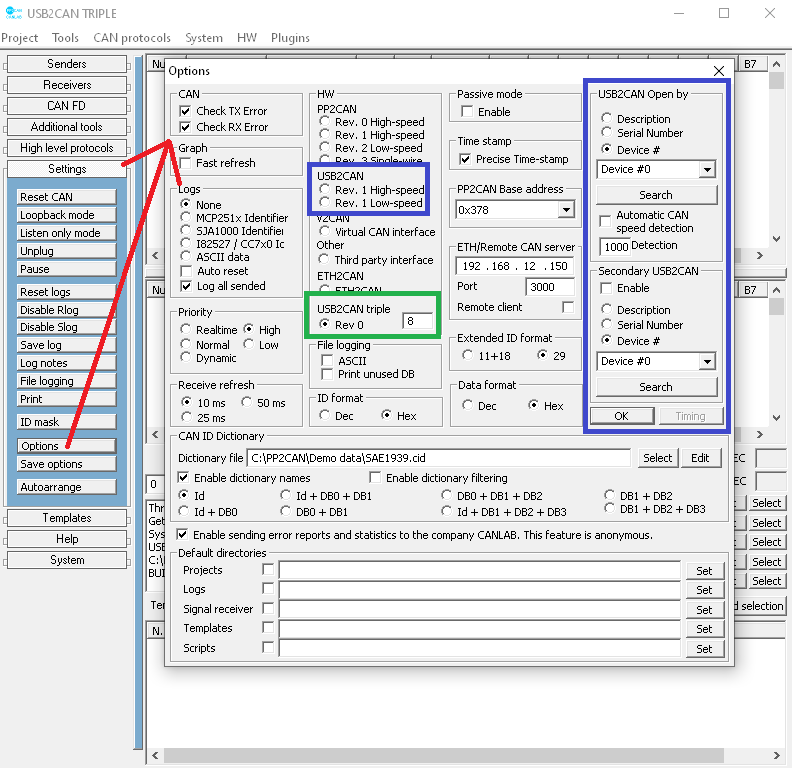Viewport: 792px width, 768px height.
Task: Click USB2CAN triple value field
Action: click(417, 321)
